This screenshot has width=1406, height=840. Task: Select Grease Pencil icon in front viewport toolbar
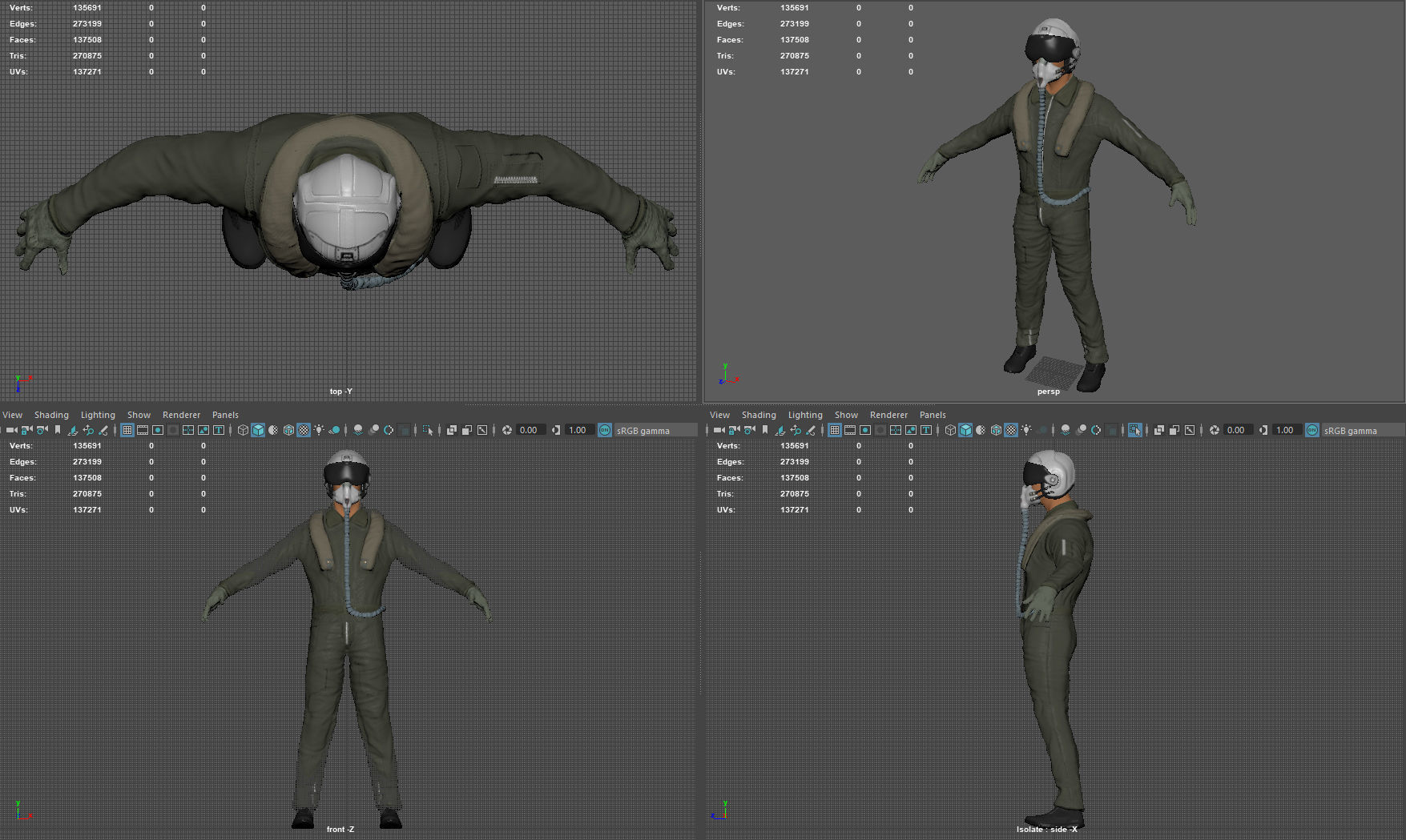(x=103, y=430)
